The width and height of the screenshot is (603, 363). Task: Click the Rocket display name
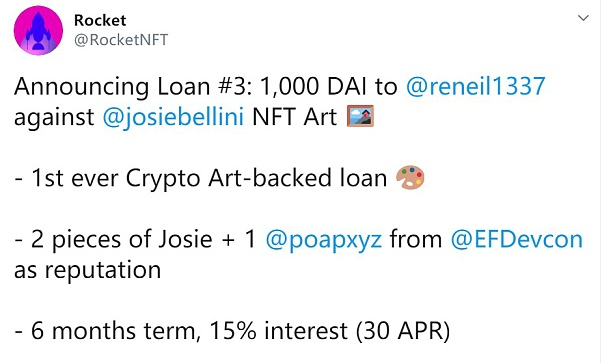[100, 20]
